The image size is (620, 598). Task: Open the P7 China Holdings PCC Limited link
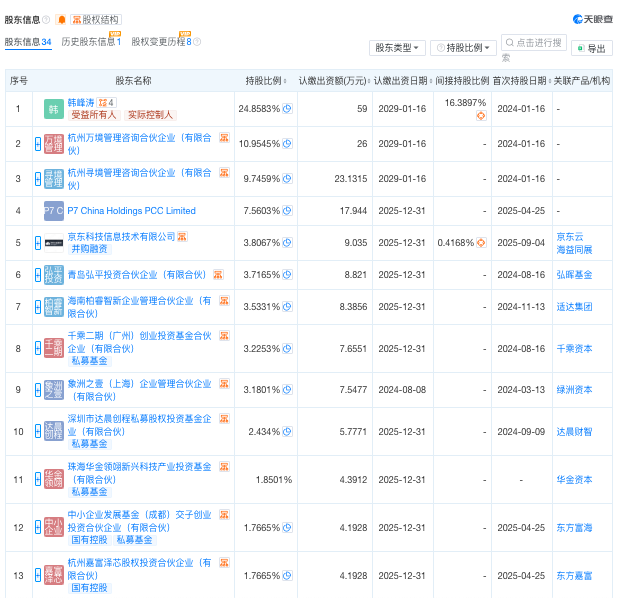[x=131, y=211]
